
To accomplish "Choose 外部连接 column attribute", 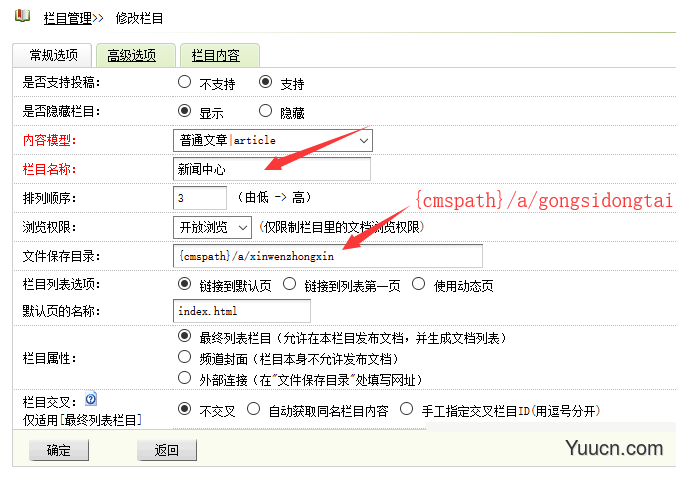I will click(184, 378).
